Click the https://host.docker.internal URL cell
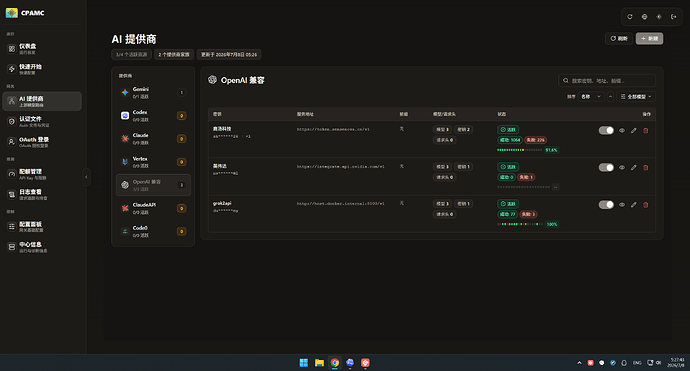Screen dimensions: 690x371 coord(341,204)
